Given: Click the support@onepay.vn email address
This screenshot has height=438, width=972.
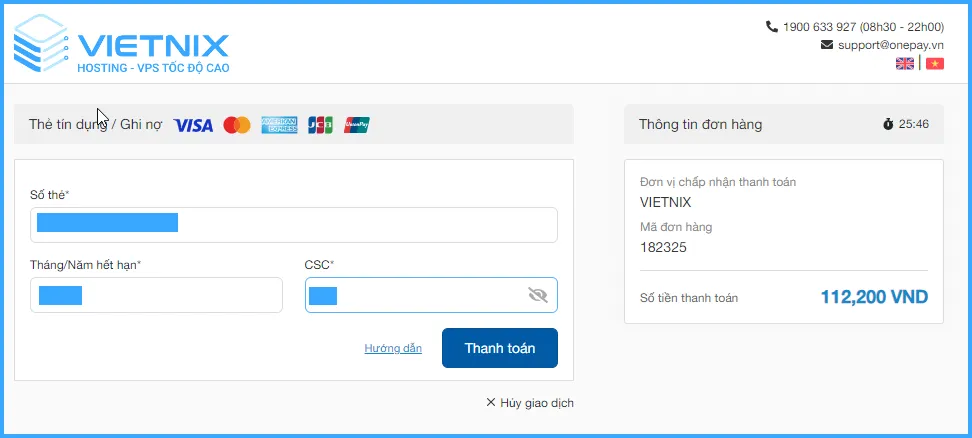Looking at the screenshot, I should tap(891, 45).
